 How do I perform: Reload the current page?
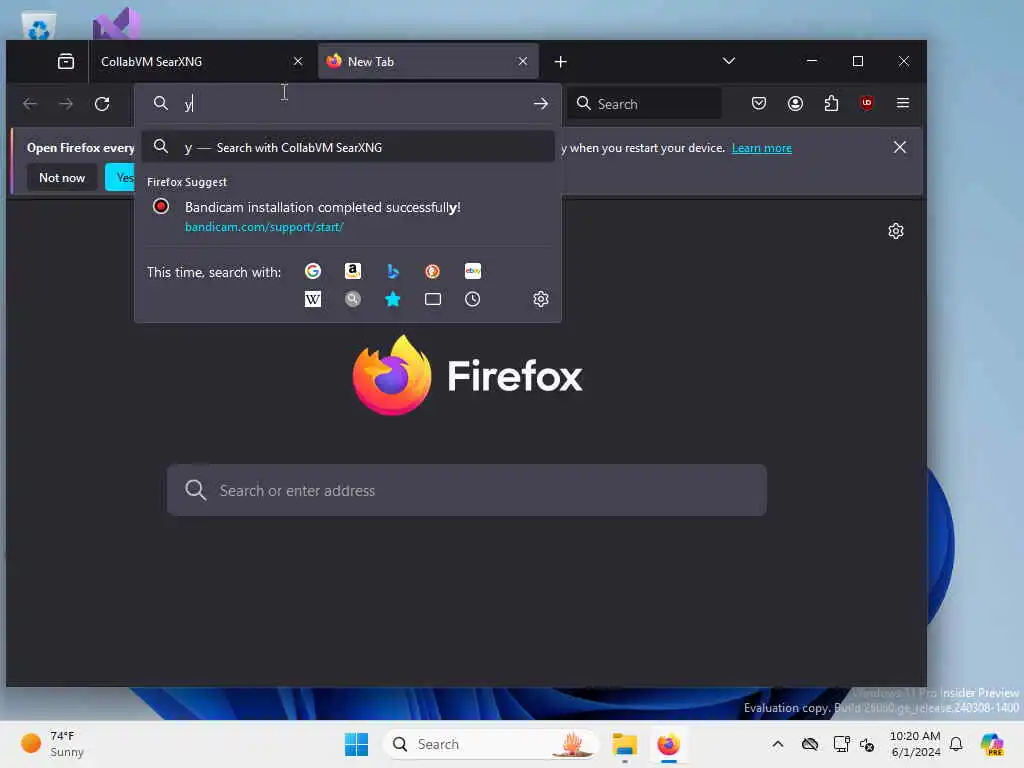(102, 104)
